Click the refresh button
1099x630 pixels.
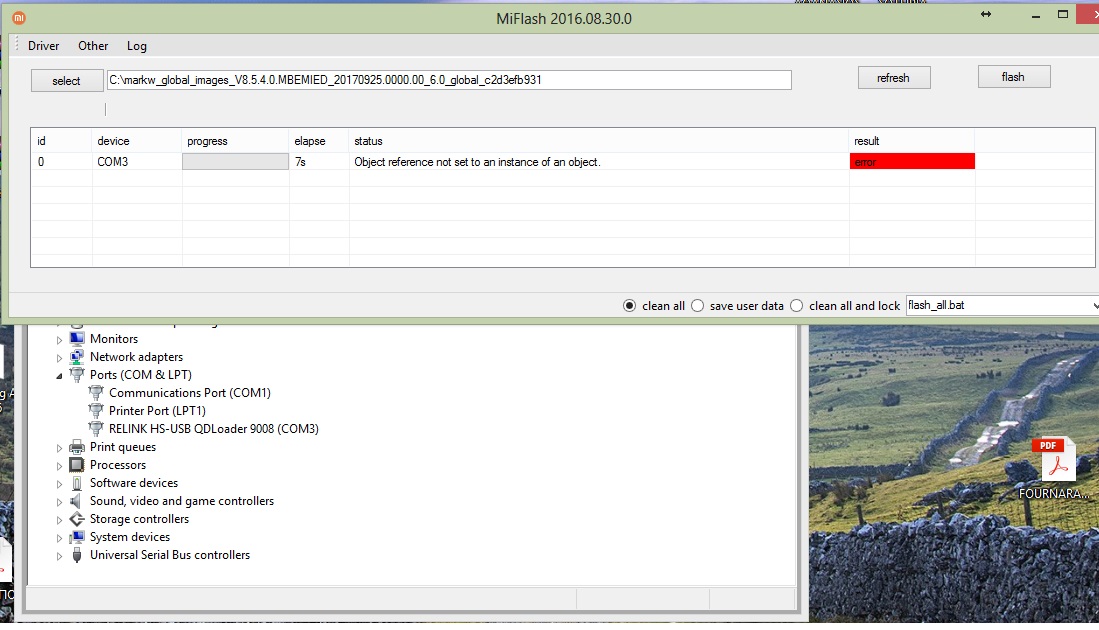tap(893, 78)
